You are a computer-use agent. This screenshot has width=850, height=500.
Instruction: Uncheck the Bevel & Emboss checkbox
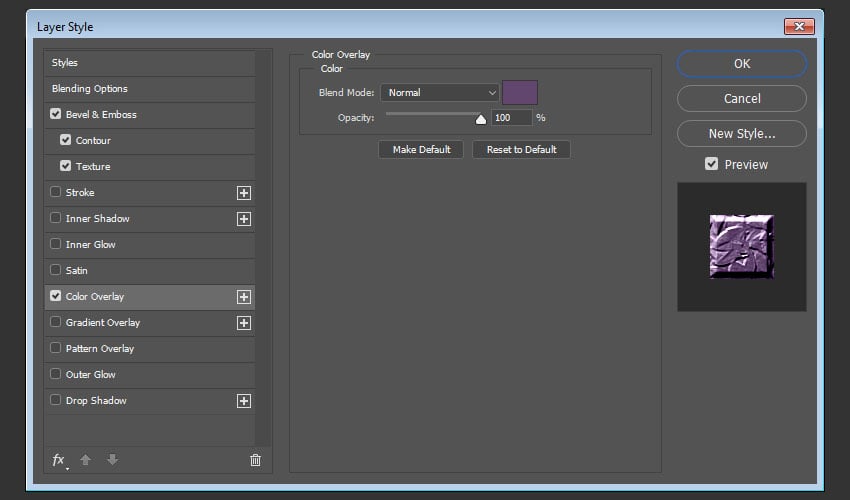click(55, 114)
